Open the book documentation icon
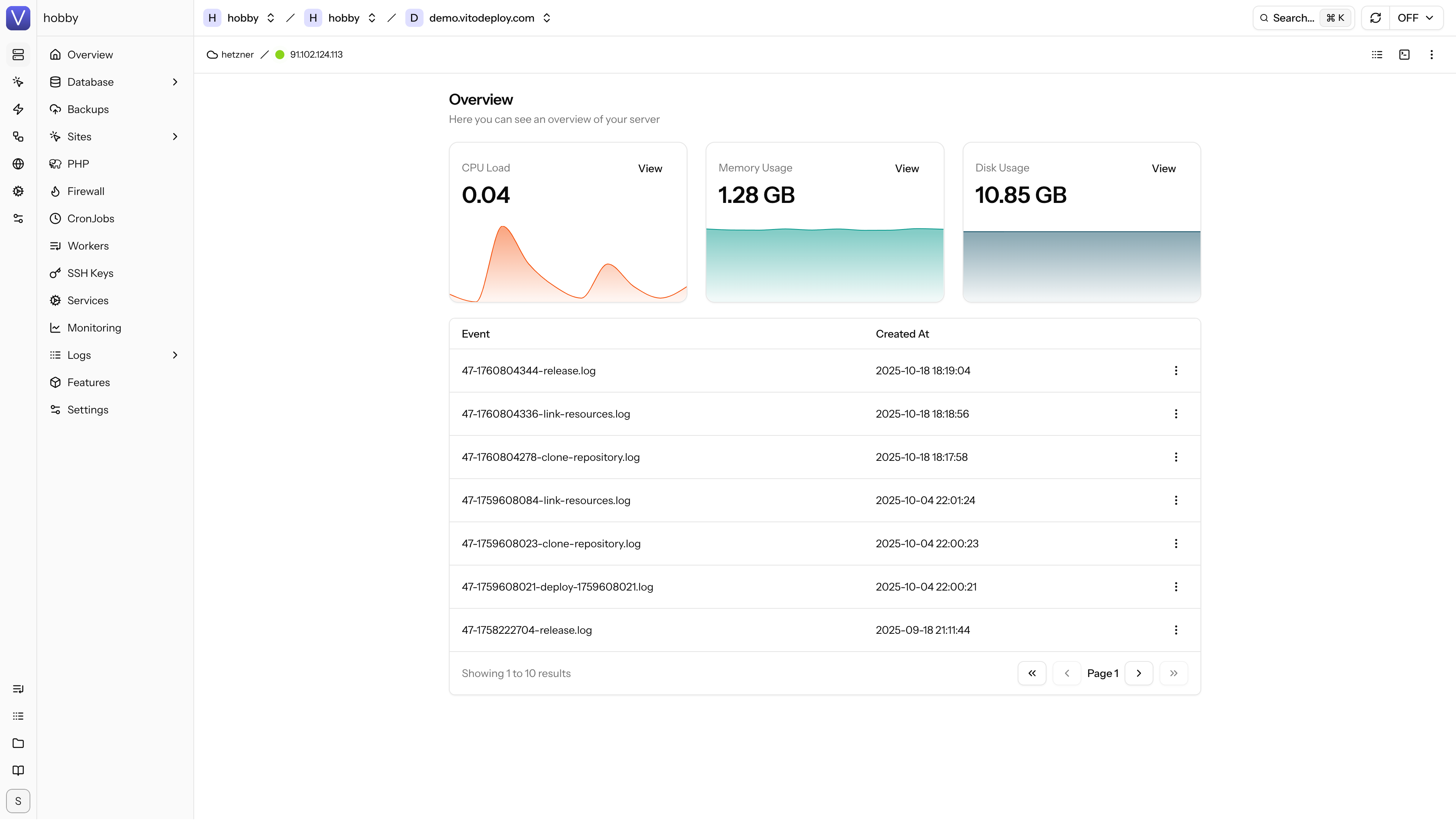 tap(18, 770)
